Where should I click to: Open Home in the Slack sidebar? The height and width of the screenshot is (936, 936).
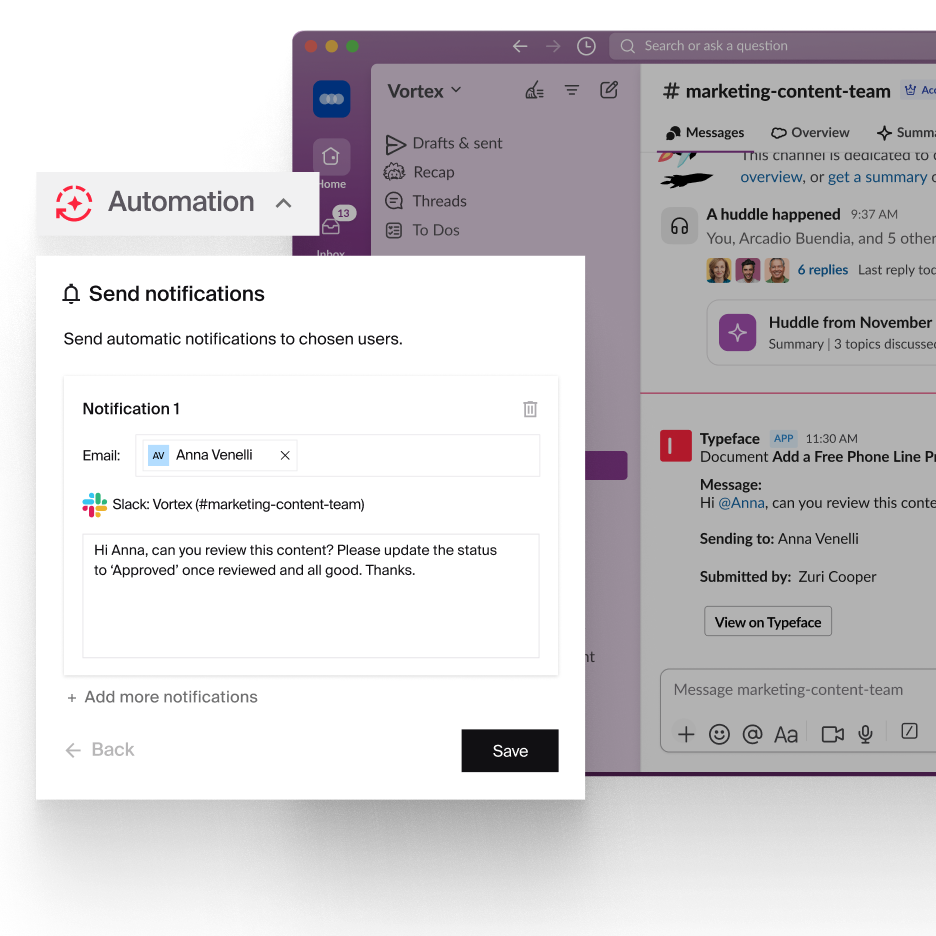pos(331,157)
